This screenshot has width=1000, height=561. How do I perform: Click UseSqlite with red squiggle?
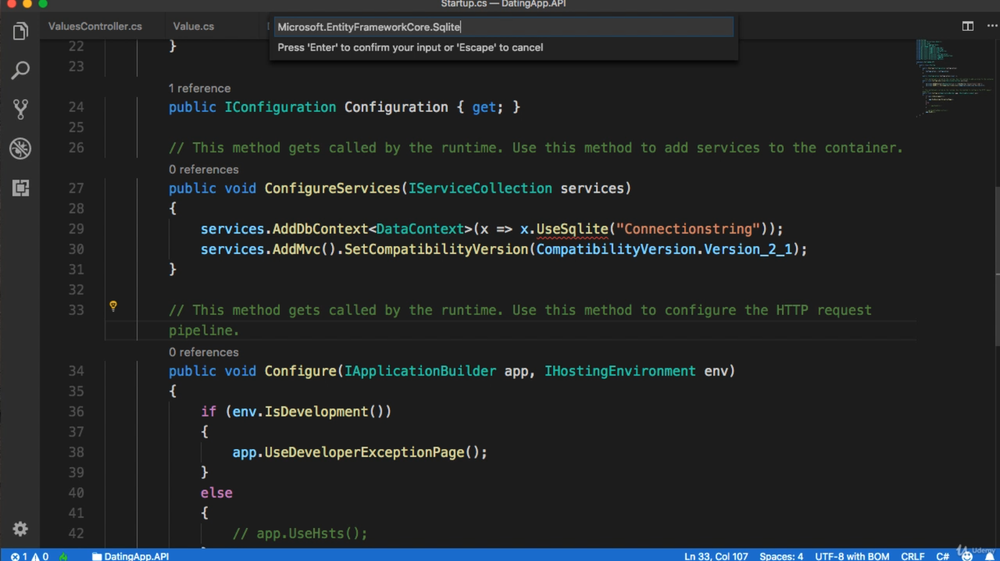(x=572, y=229)
